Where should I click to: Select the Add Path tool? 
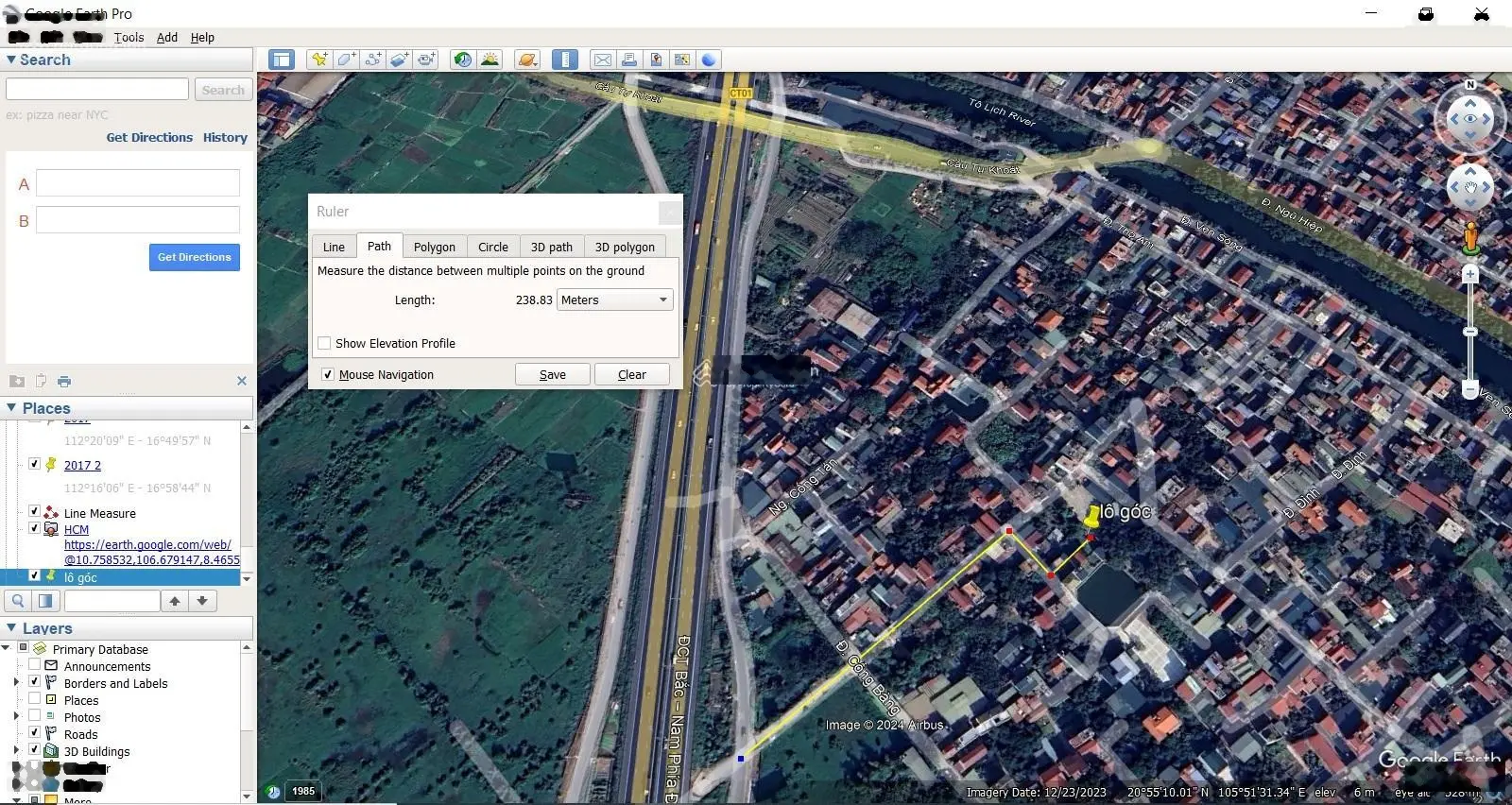click(373, 60)
